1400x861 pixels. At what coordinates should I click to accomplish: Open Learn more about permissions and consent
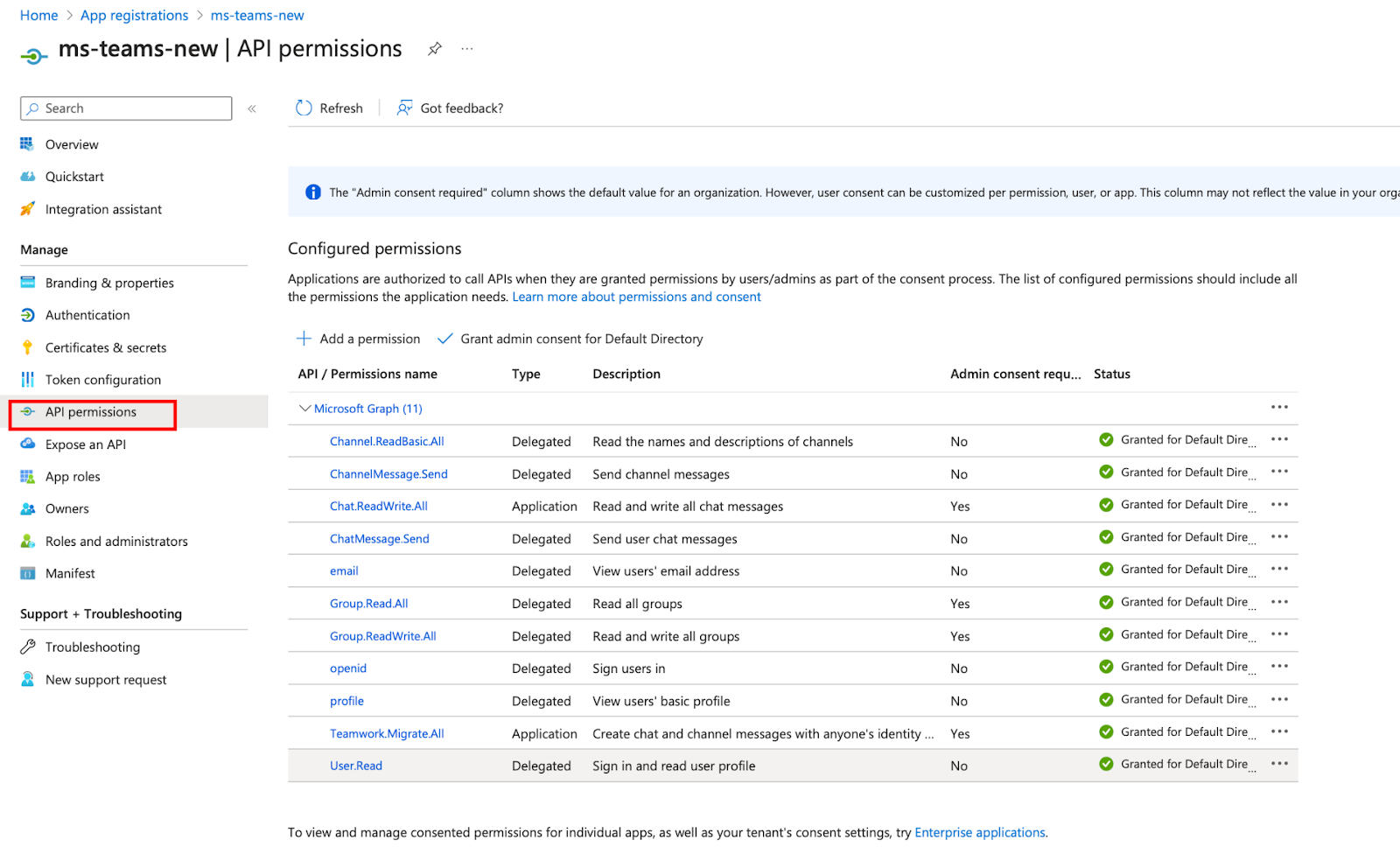point(636,297)
